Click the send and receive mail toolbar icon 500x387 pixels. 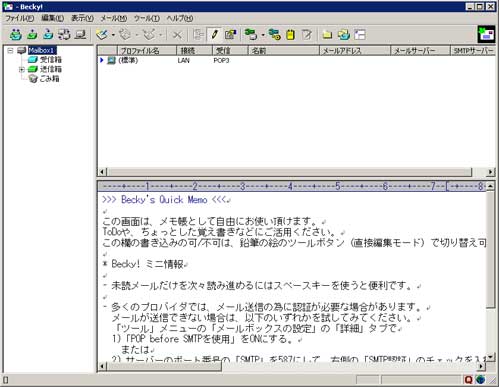[x=15, y=34]
